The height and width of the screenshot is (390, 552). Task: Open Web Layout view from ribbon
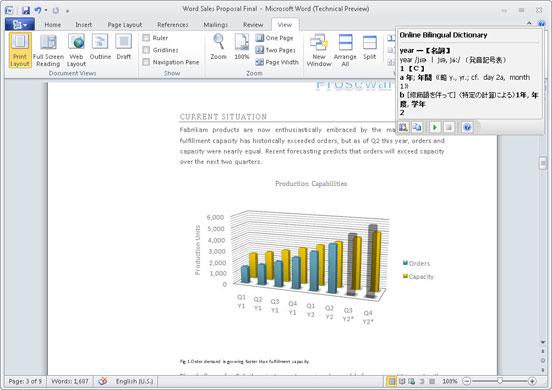pyautogui.click(x=76, y=50)
